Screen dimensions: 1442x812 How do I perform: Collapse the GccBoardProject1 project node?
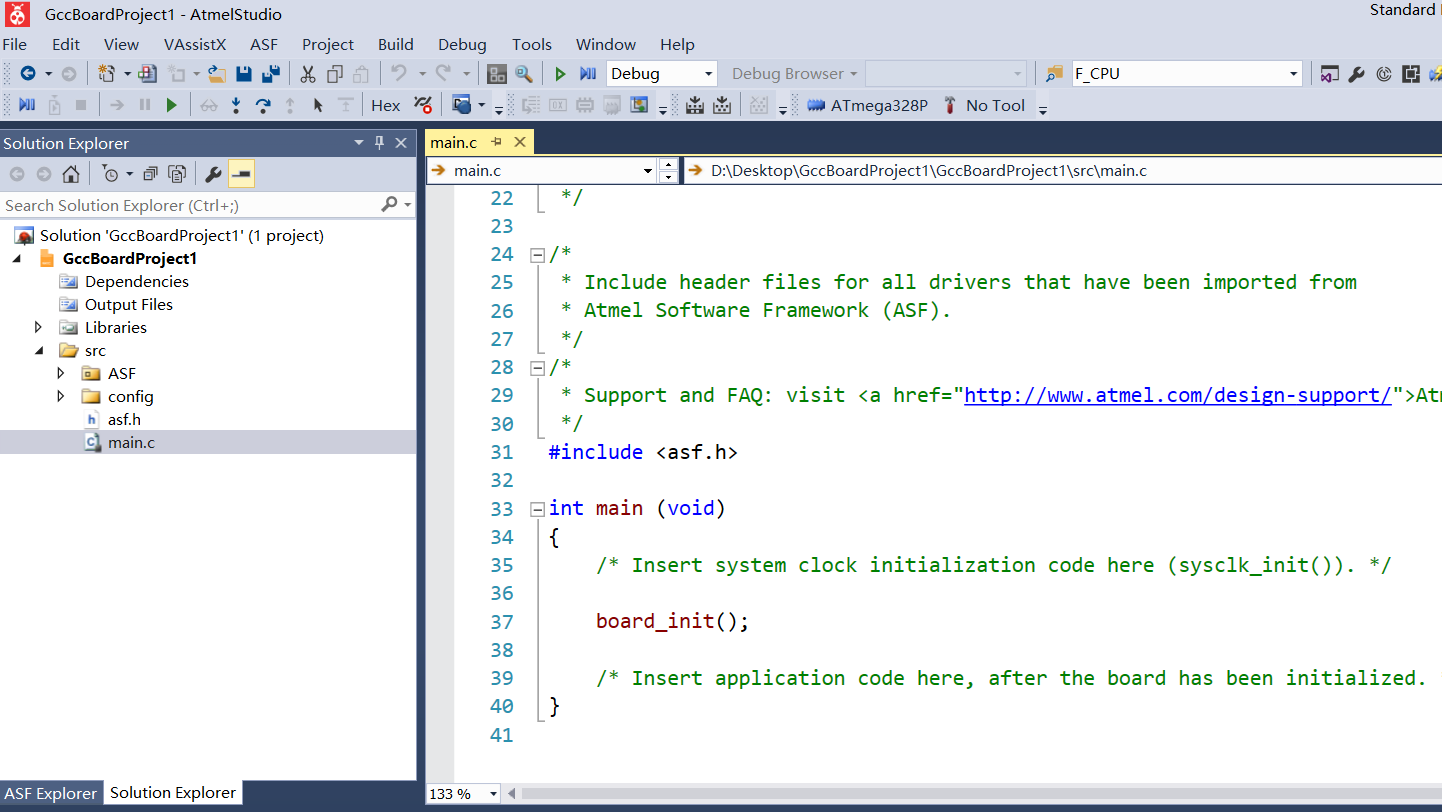(17, 258)
